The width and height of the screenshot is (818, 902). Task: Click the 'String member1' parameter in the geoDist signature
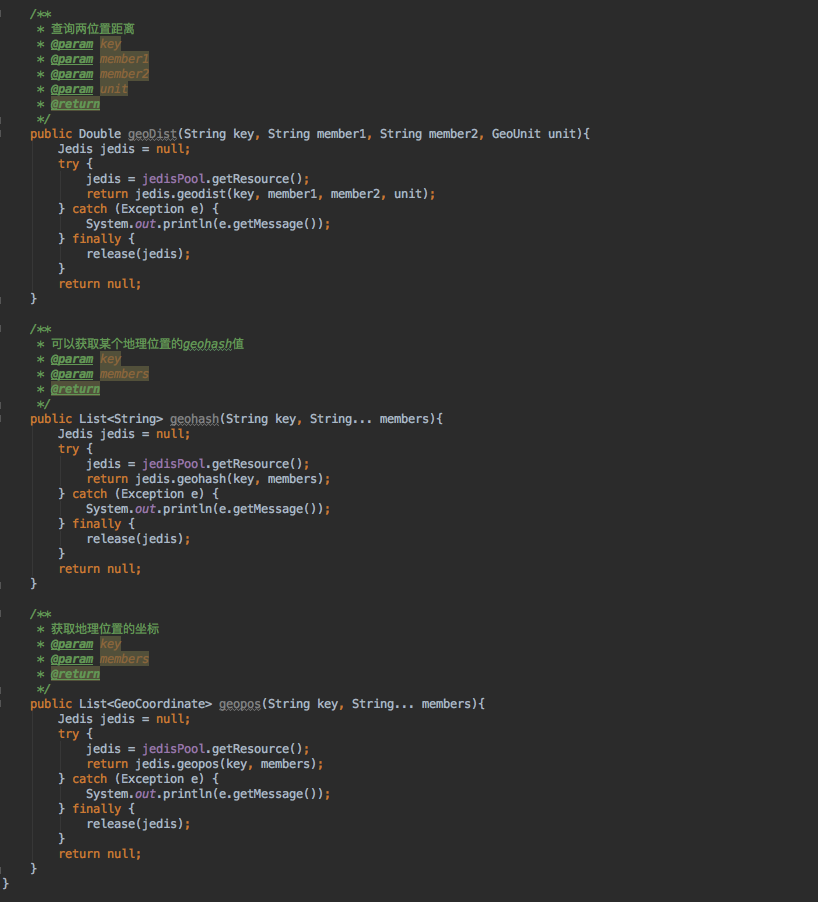(x=317, y=133)
